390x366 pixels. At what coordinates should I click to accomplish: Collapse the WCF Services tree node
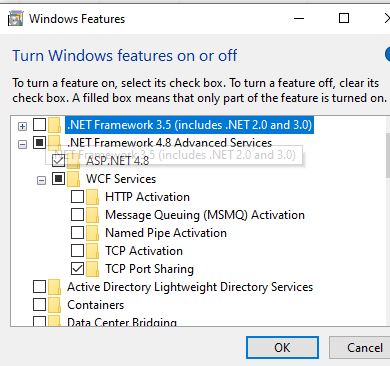click(41, 180)
